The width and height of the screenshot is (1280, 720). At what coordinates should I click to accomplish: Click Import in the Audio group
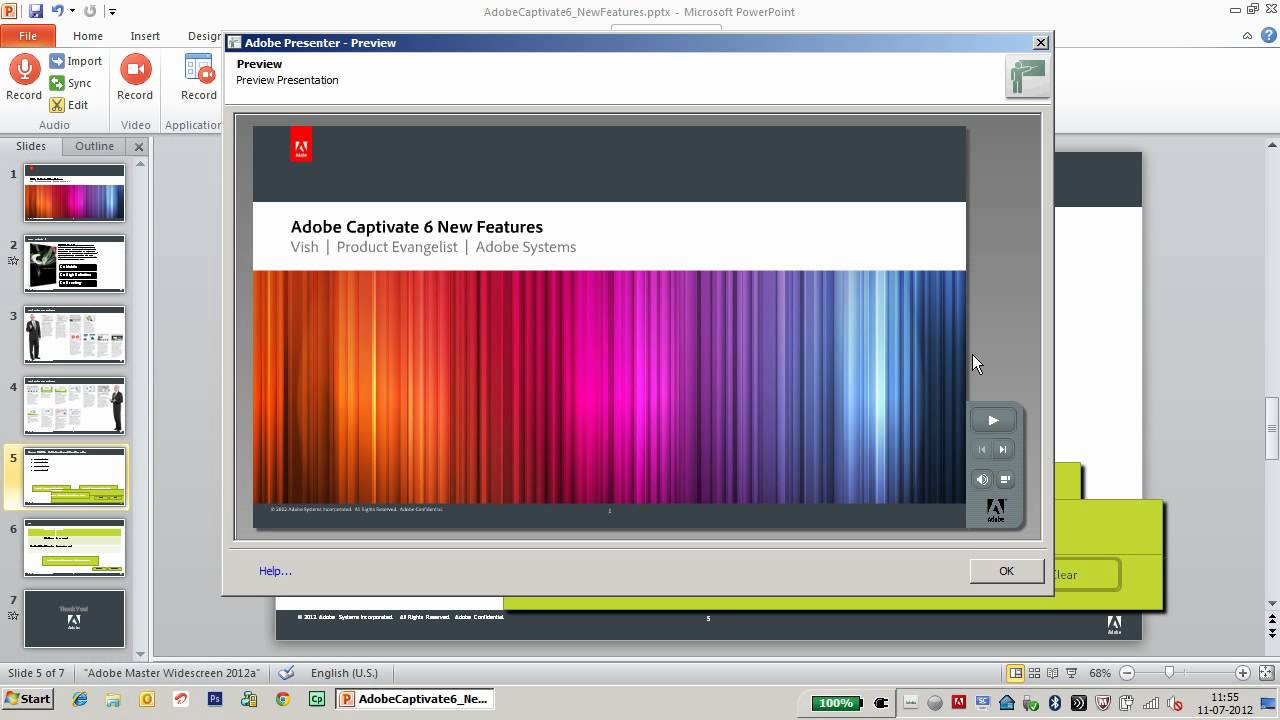click(x=76, y=61)
